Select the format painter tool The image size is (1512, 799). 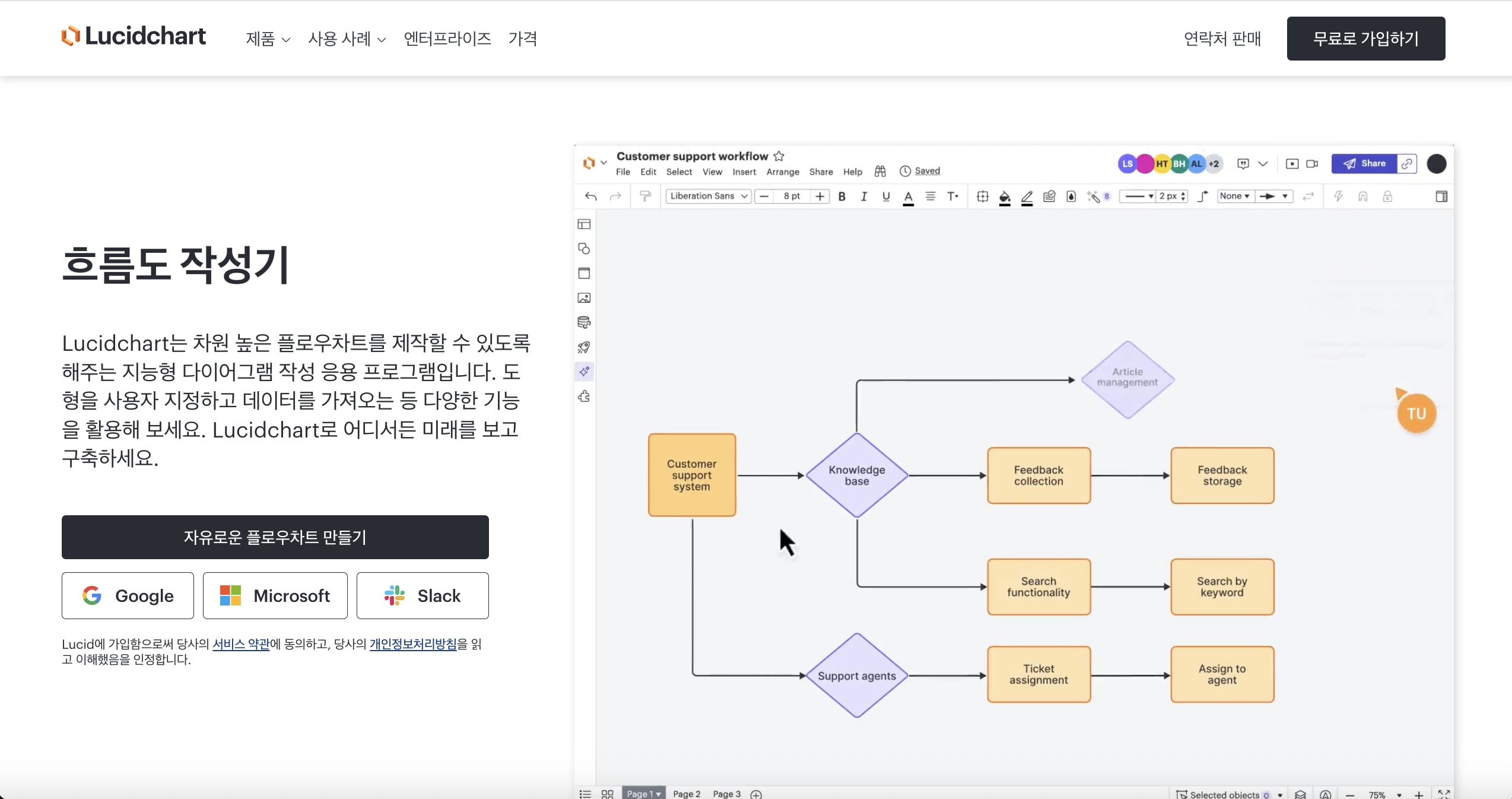(646, 196)
